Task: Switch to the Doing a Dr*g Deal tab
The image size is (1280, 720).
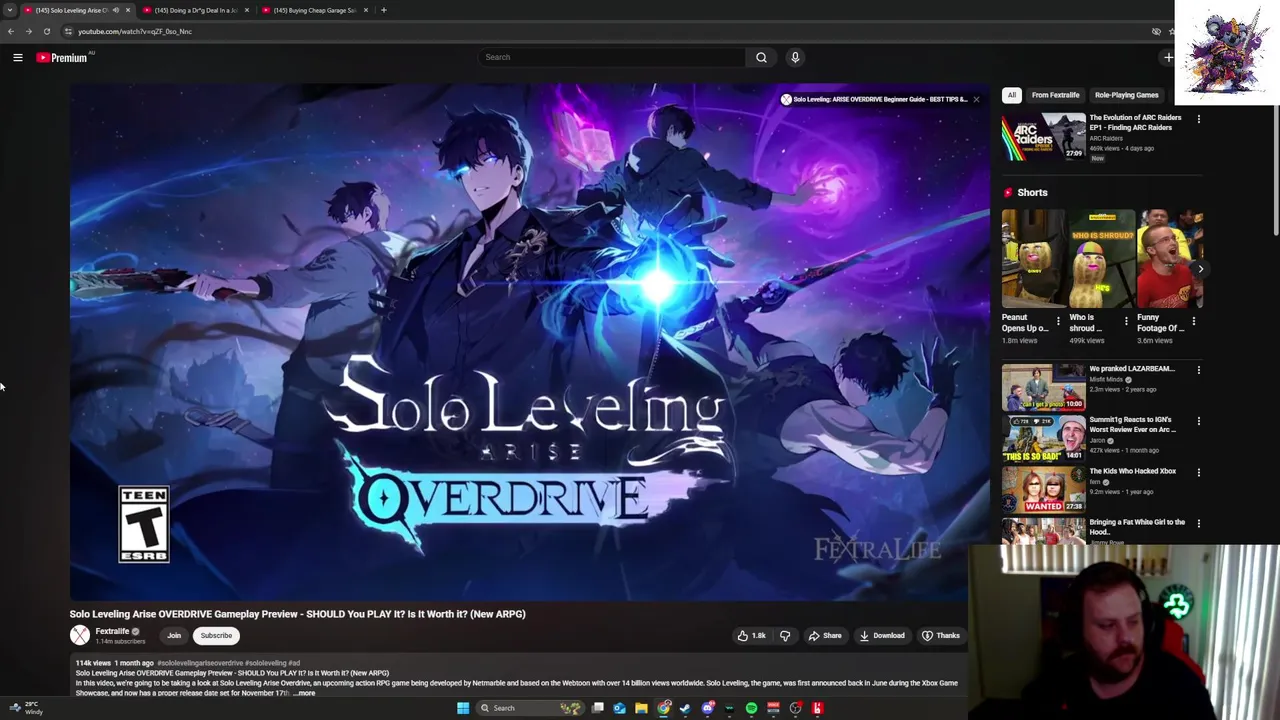Action: click(x=196, y=10)
